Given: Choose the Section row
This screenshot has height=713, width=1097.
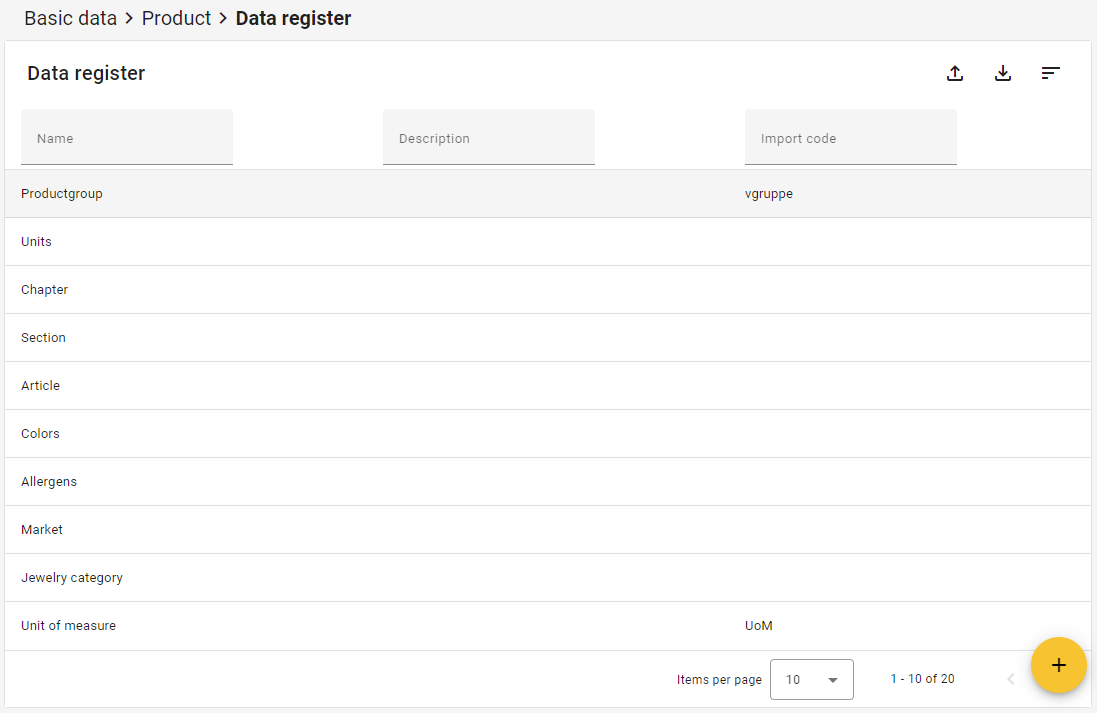Looking at the screenshot, I should click(43, 337).
